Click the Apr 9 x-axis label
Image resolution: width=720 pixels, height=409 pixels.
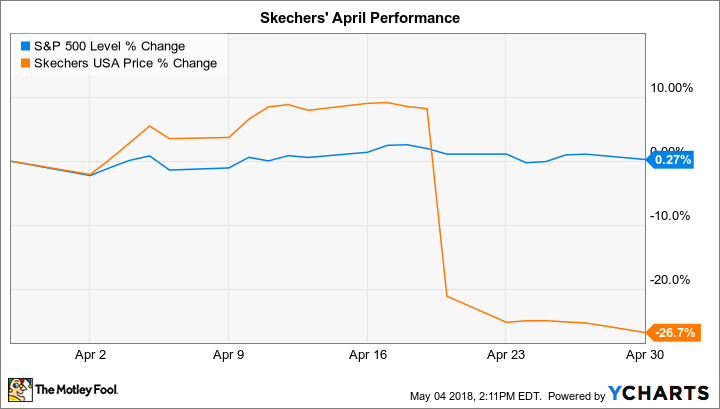coord(229,354)
